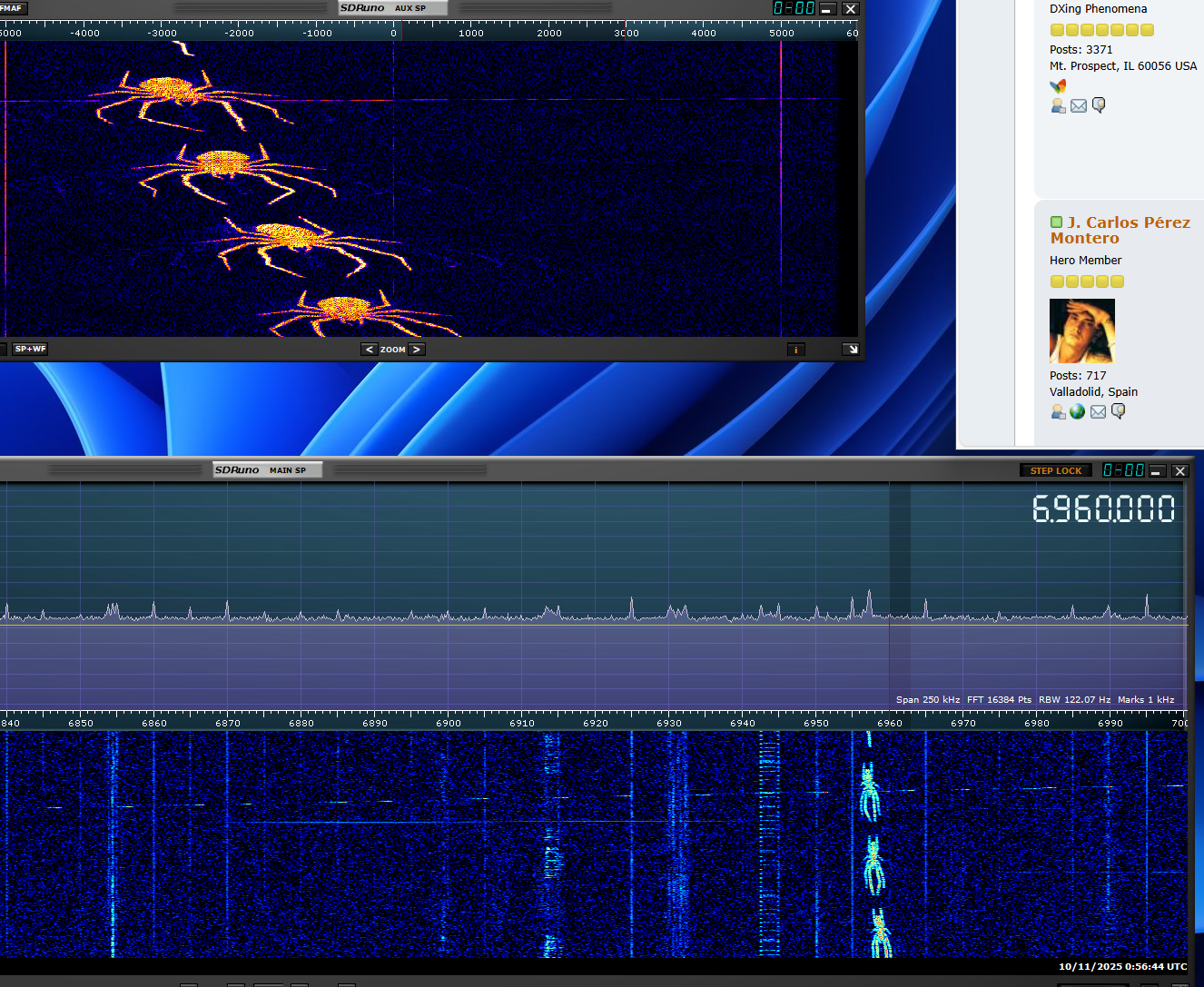The width and height of the screenshot is (1204, 987).
Task: Click email envelope icon of Mt. Prospect member
Action: tap(1078, 106)
